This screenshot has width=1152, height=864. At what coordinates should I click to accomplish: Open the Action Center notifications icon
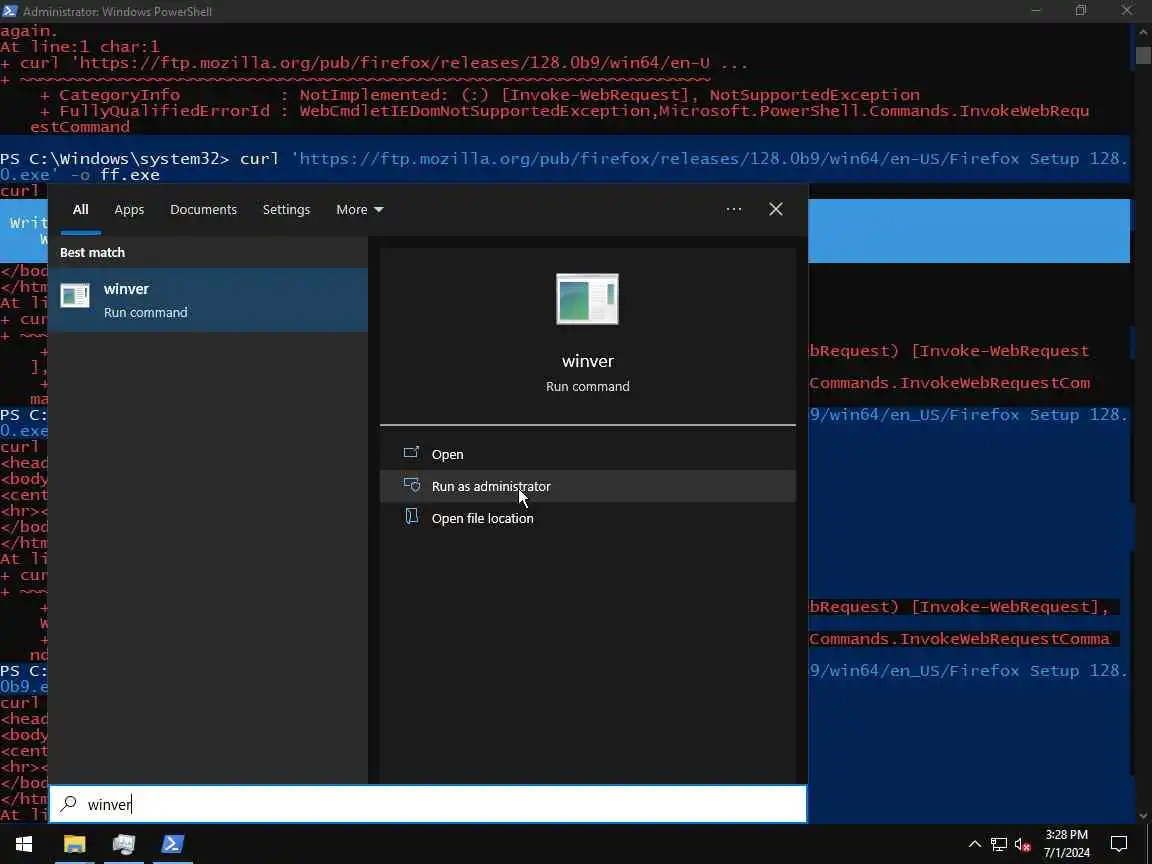(1119, 843)
